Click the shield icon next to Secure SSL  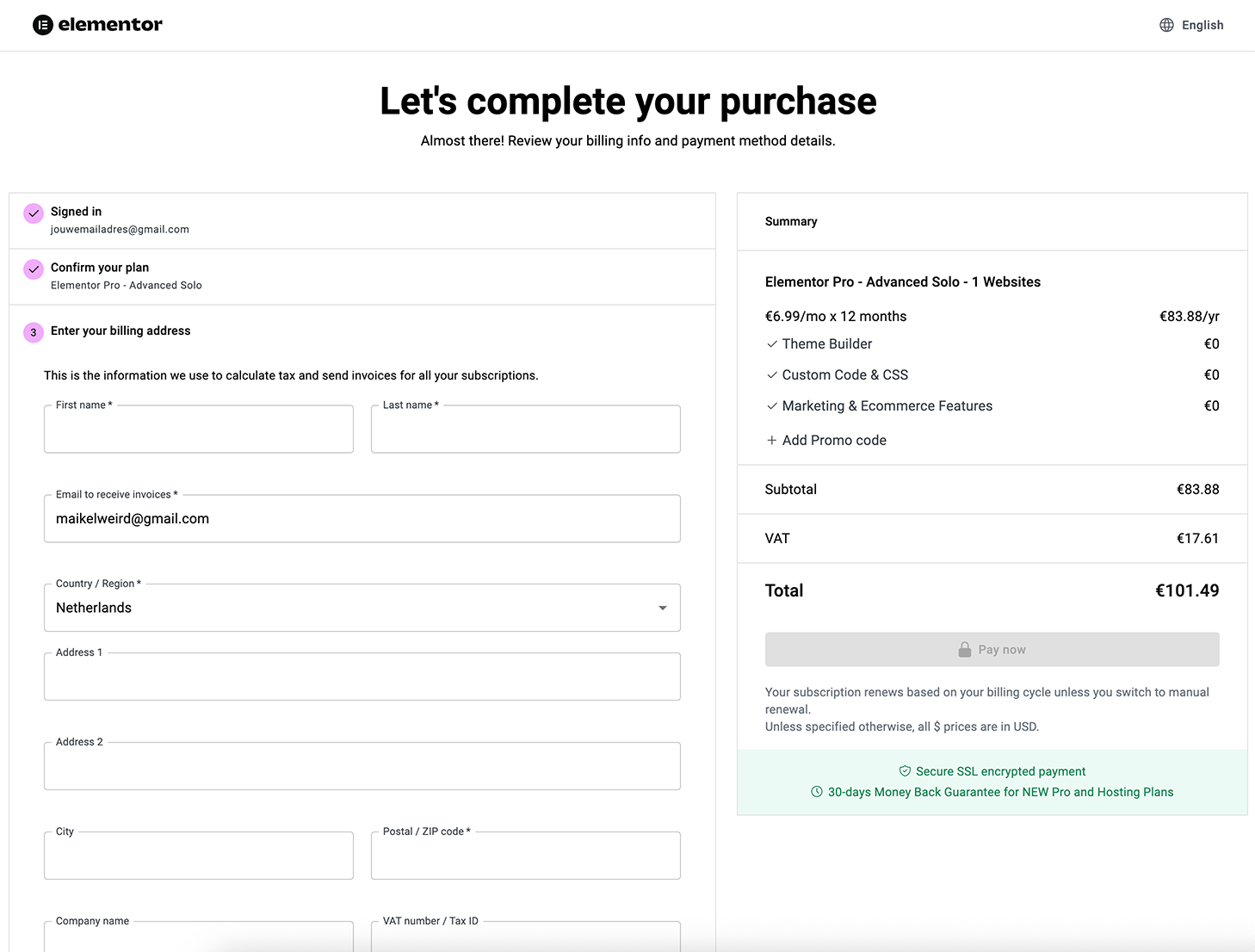click(x=905, y=771)
